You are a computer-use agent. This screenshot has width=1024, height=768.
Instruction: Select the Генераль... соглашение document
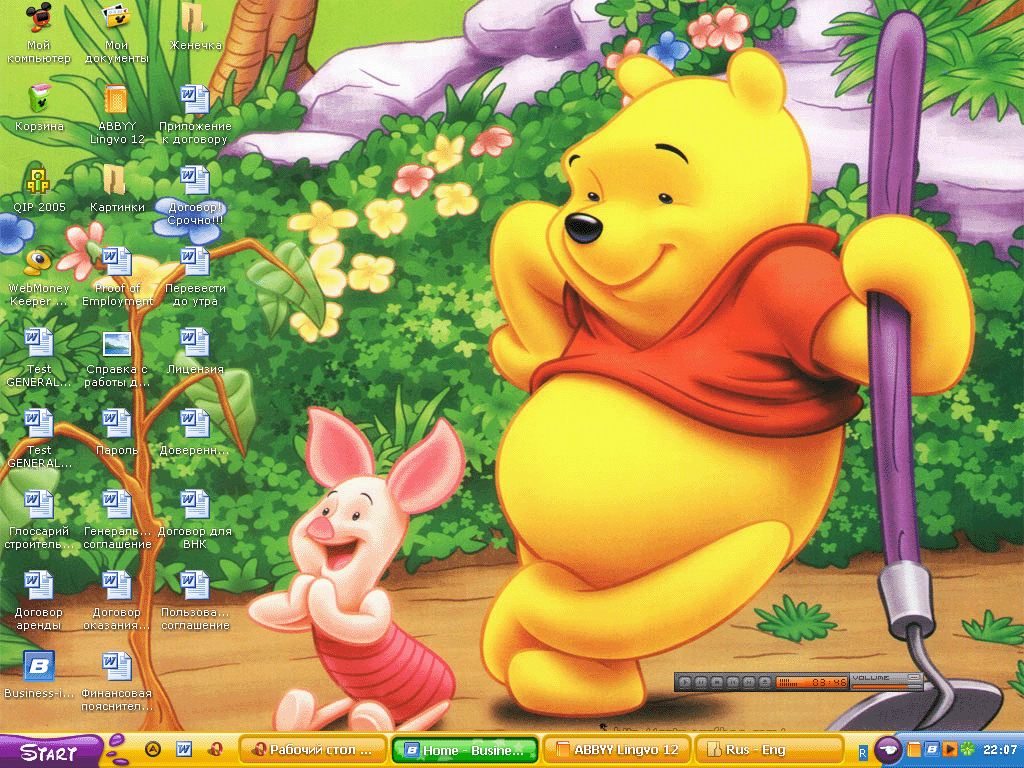(116, 519)
